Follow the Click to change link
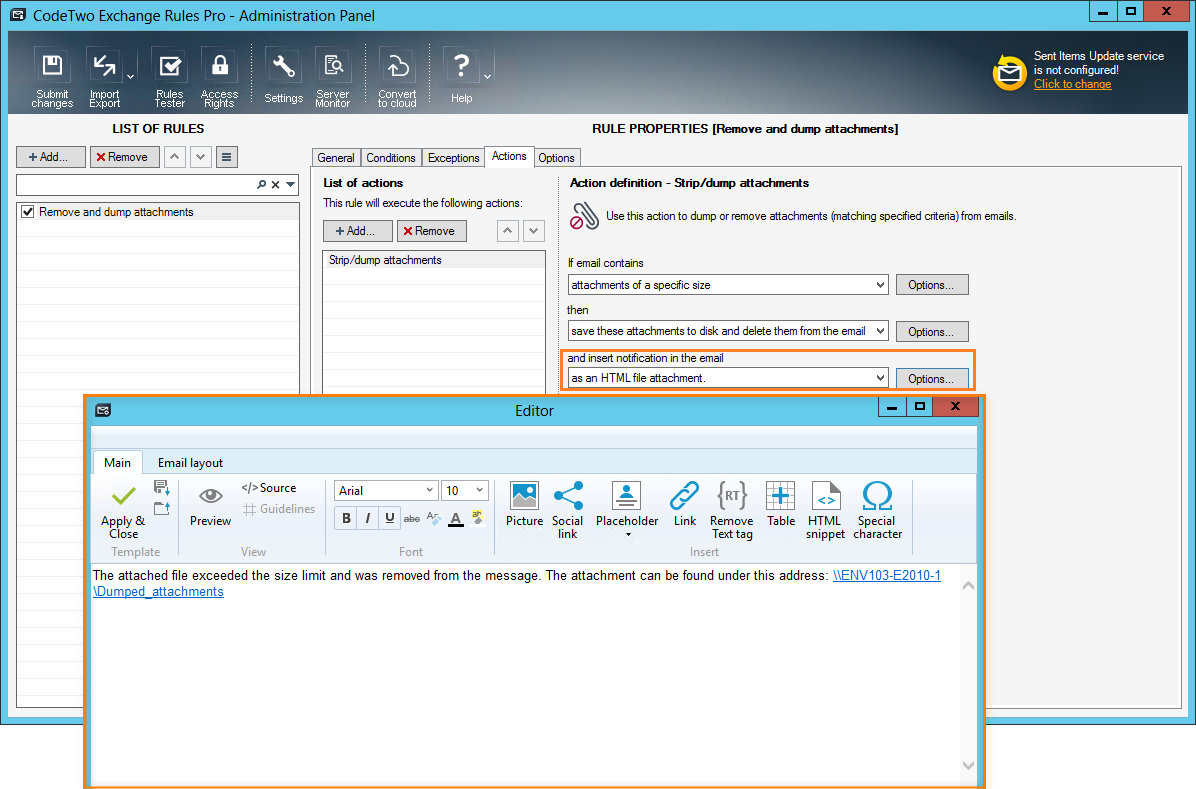1196x789 pixels. 1072,84
